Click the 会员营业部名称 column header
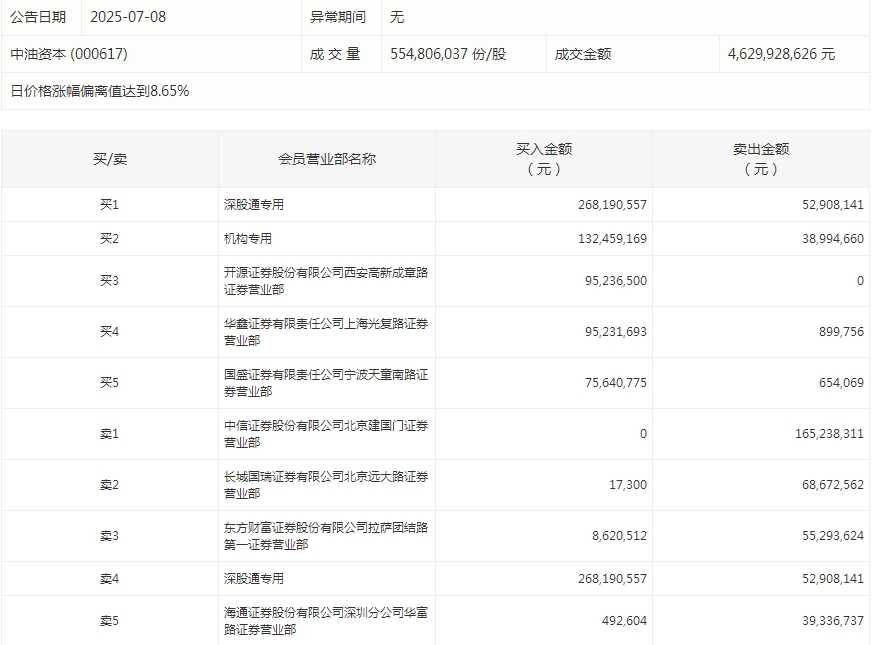This screenshot has height=645, width=874. point(327,159)
